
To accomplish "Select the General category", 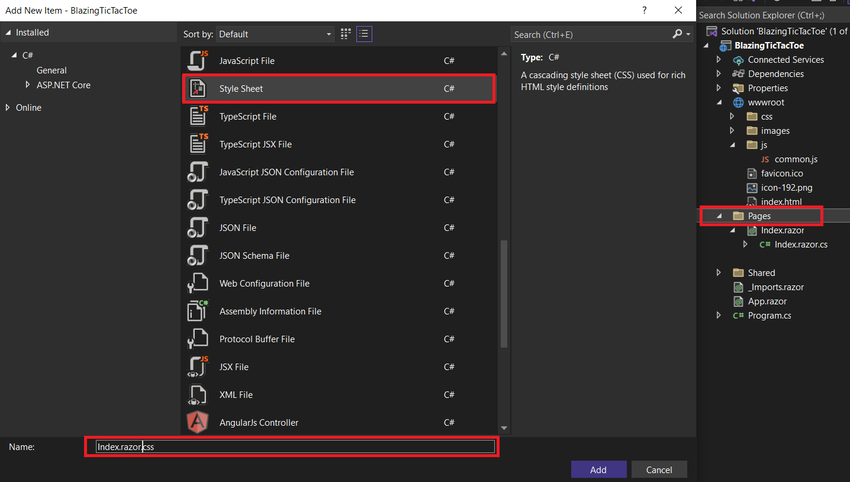I will click(x=51, y=70).
